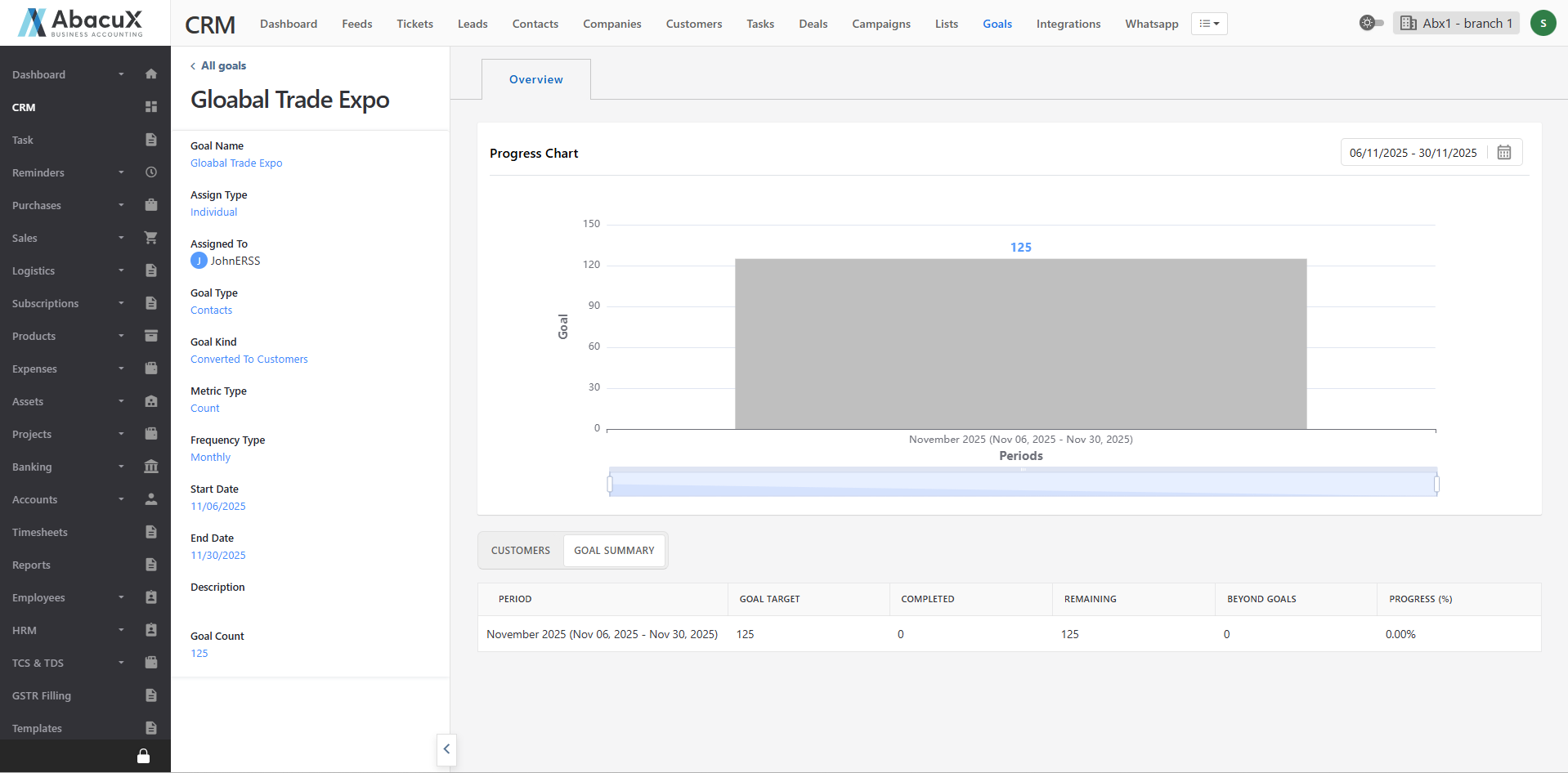Toggle the theme switch in top bar
Screen dimensions: 1568x773
[1371, 23]
